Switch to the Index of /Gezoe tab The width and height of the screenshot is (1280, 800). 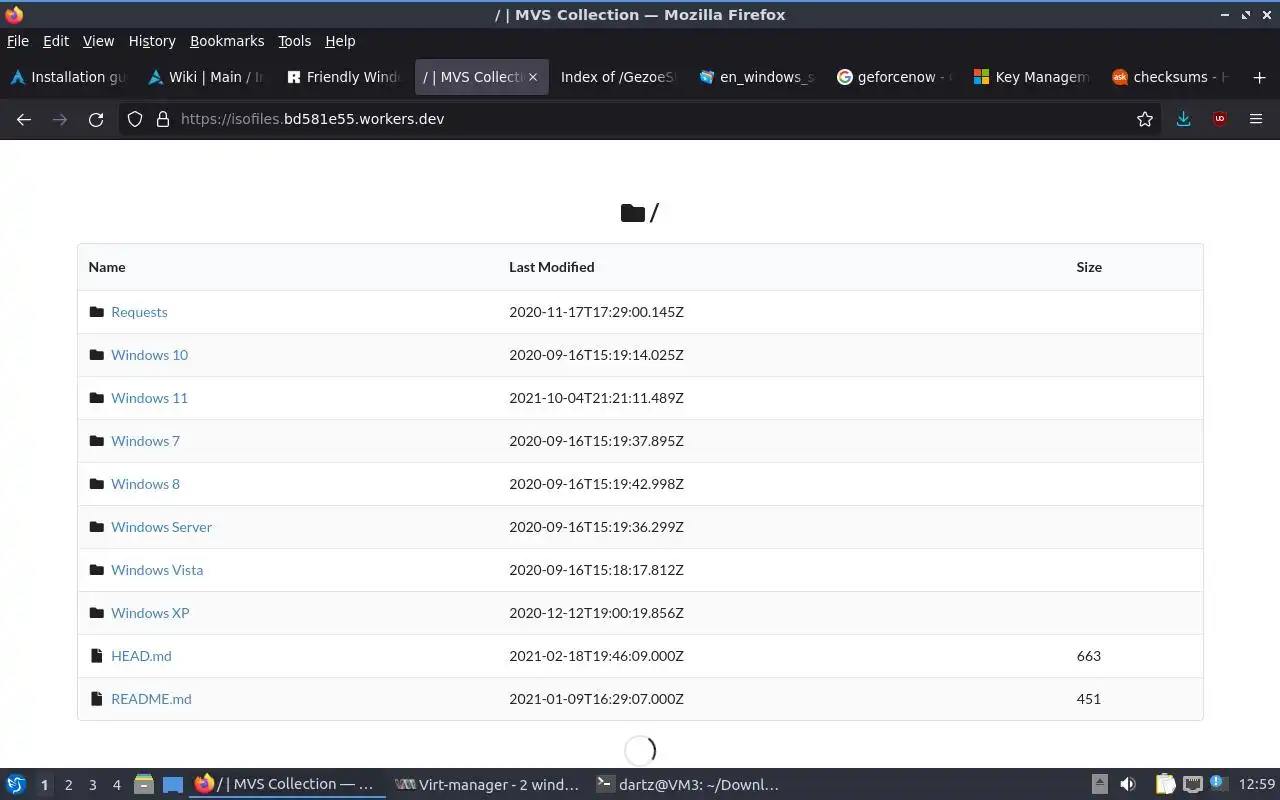(617, 77)
